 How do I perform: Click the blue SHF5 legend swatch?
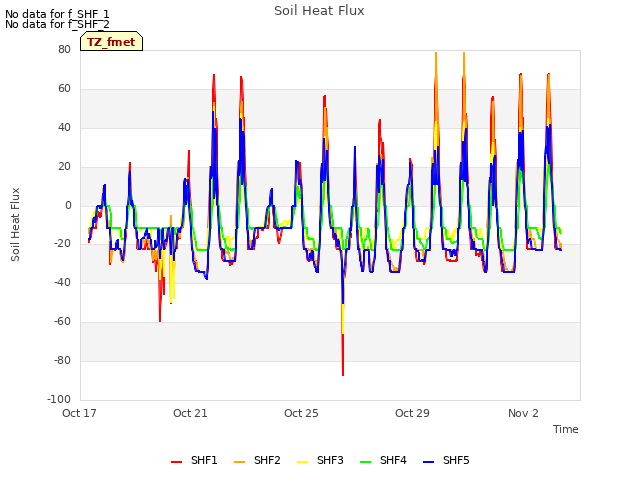tap(429, 461)
